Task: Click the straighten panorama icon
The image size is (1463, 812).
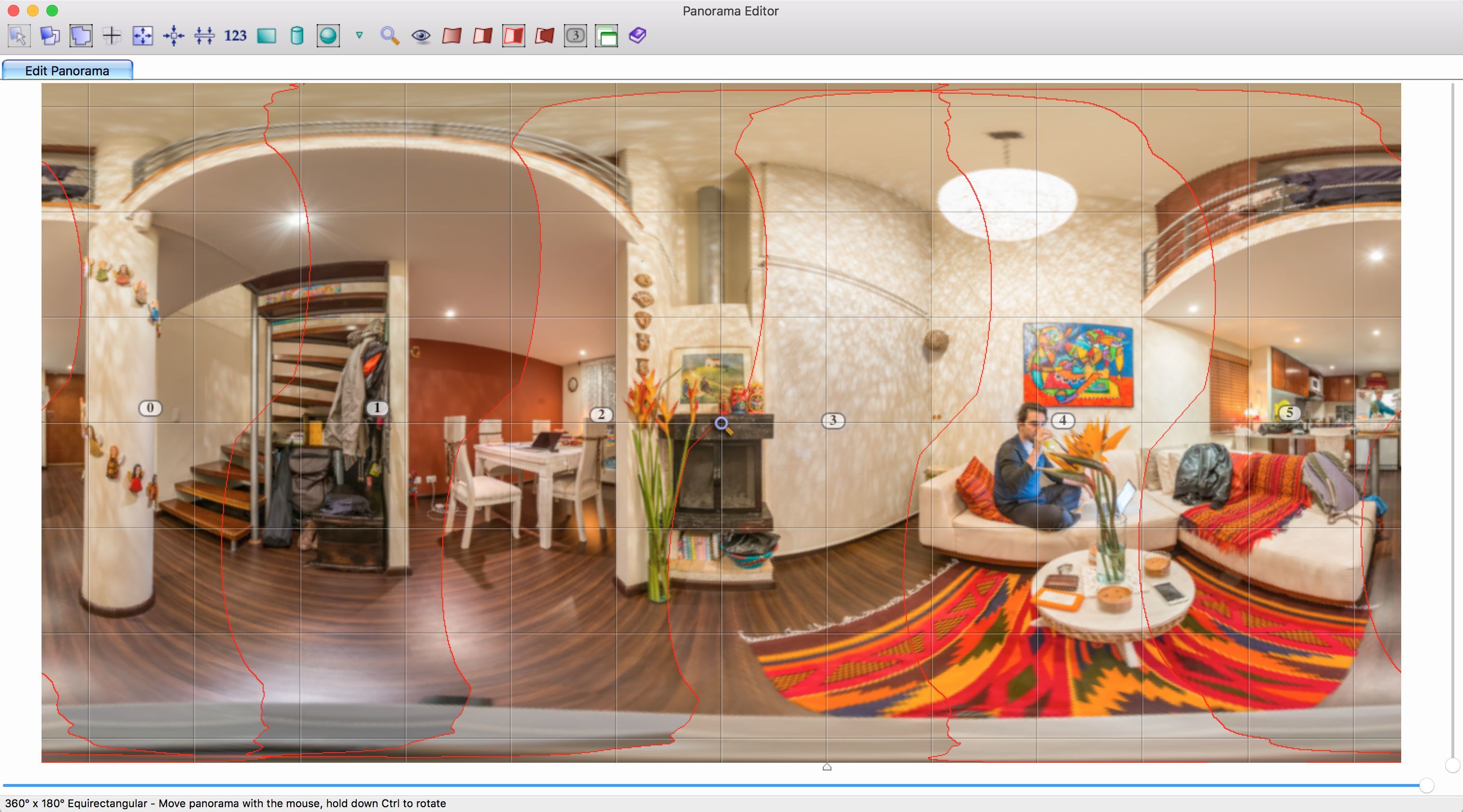Action: 204,36
